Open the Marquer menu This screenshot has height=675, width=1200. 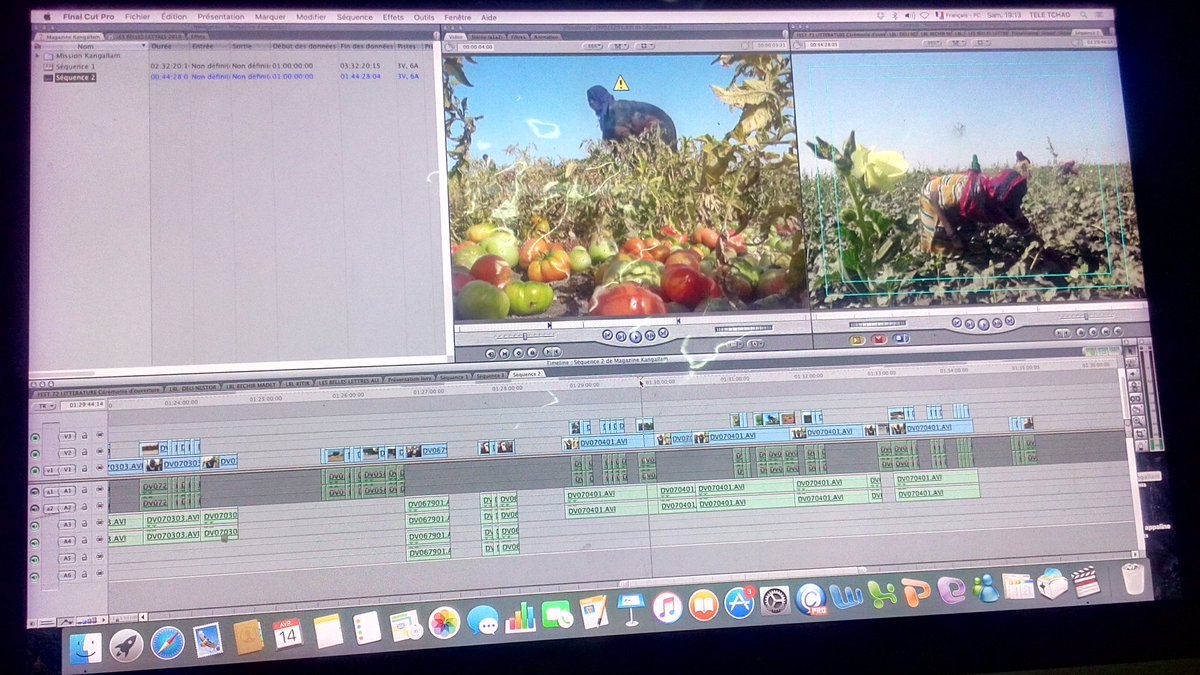[270, 17]
